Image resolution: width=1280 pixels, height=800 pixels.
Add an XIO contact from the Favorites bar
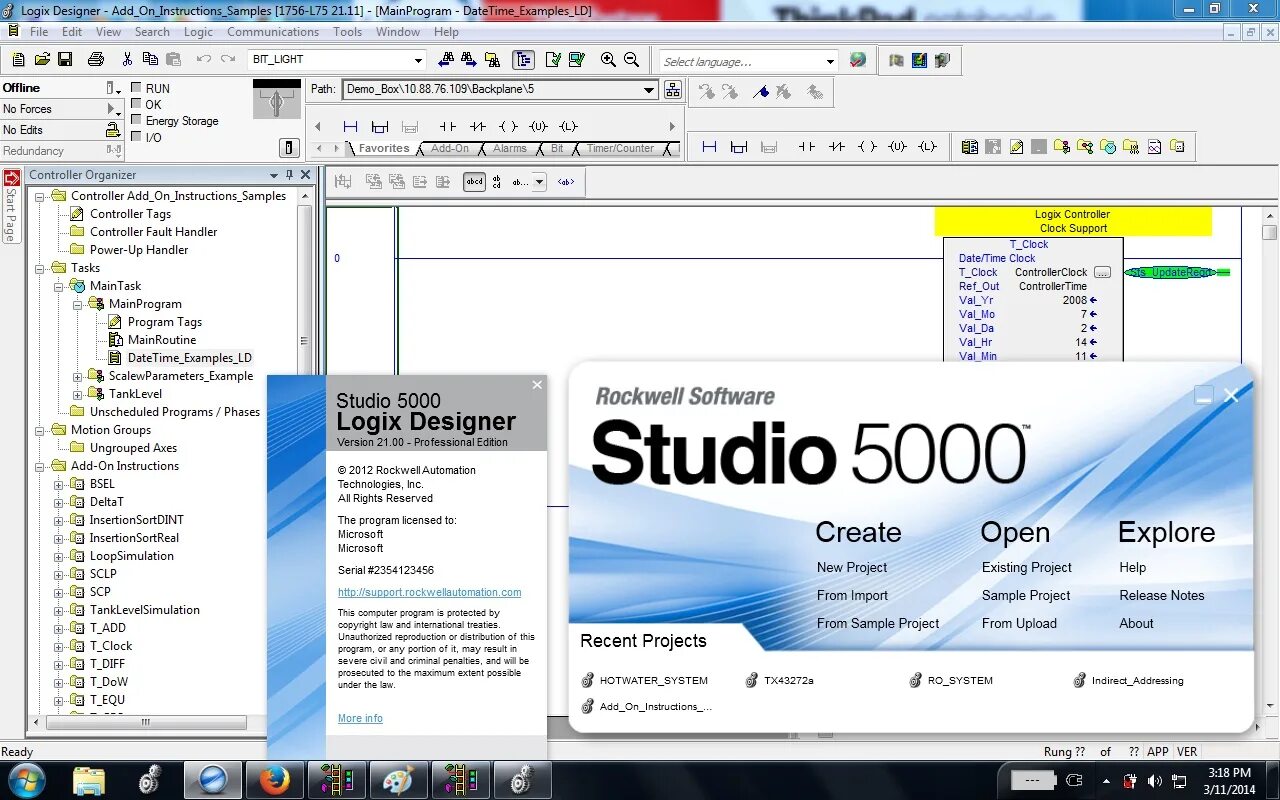click(x=478, y=127)
